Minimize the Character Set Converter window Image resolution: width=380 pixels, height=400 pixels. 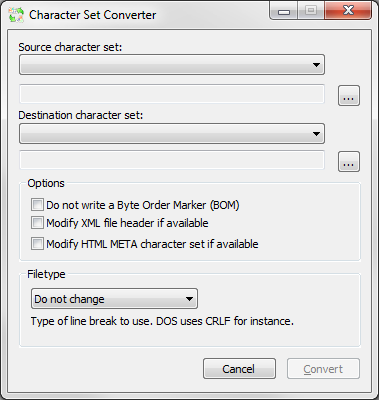(284, 11)
